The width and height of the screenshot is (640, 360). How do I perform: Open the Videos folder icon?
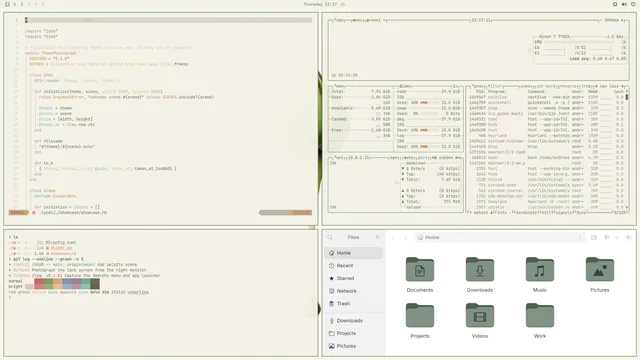coord(480,316)
